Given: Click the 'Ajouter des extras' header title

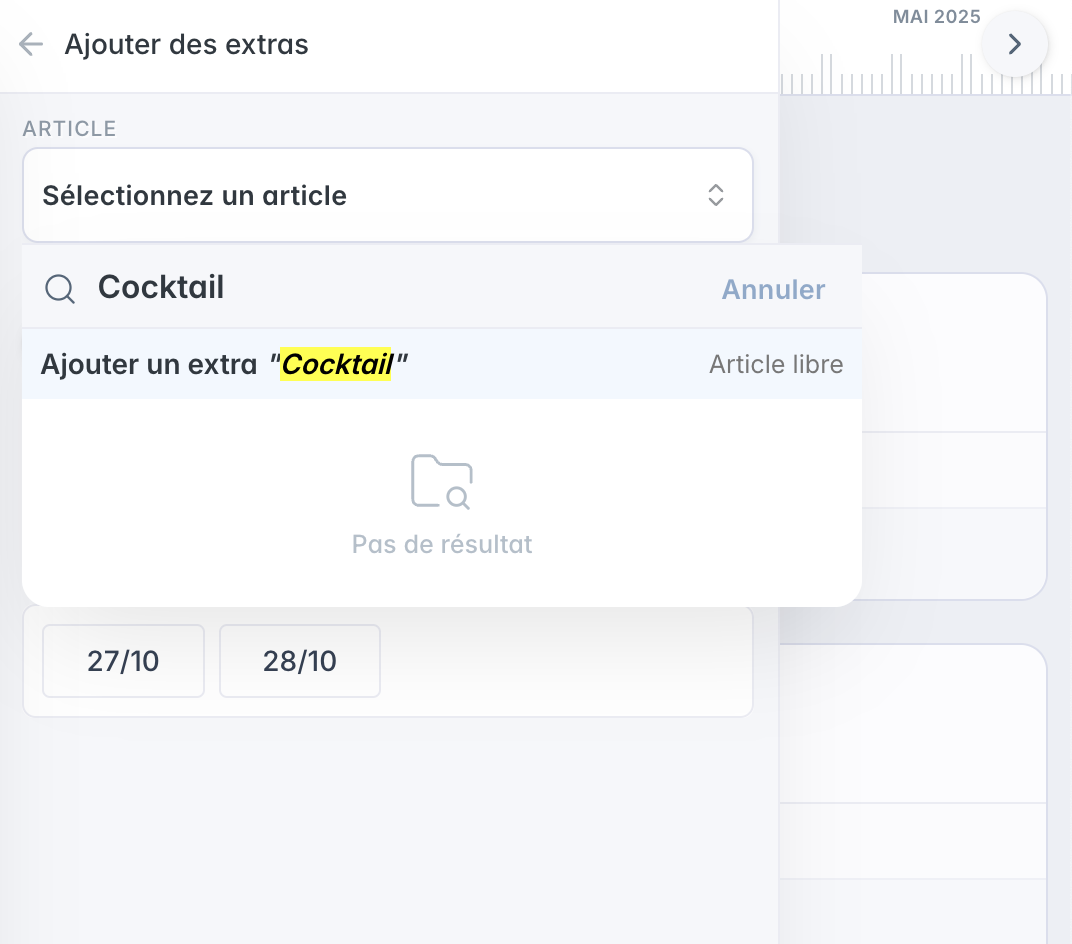Looking at the screenshot, I should point(187,44).
